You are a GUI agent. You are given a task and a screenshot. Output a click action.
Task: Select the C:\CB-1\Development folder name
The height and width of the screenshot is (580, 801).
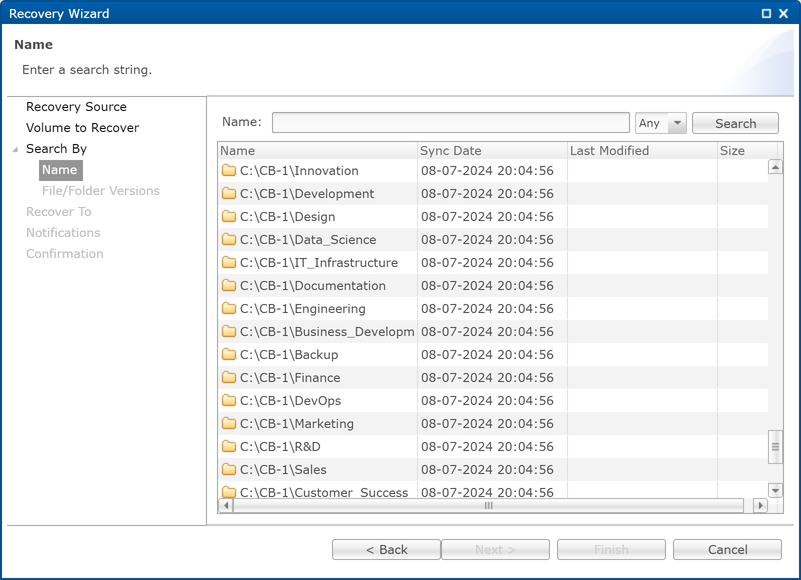[307, 194]
